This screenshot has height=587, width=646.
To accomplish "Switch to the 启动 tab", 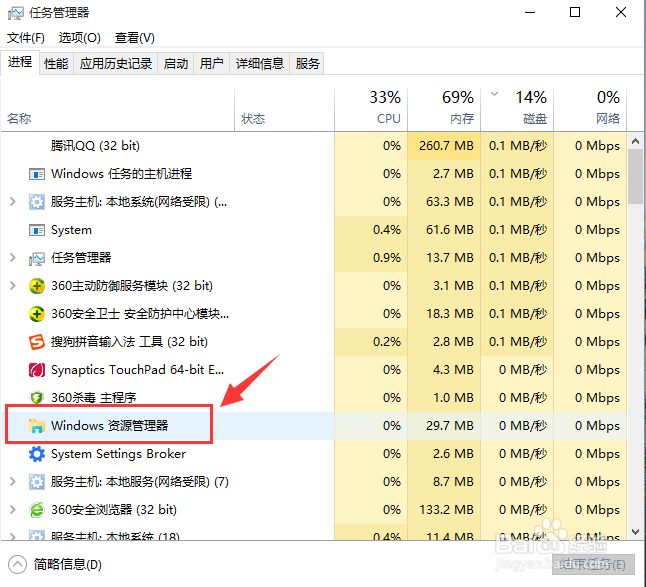I will tap(176, 63).
